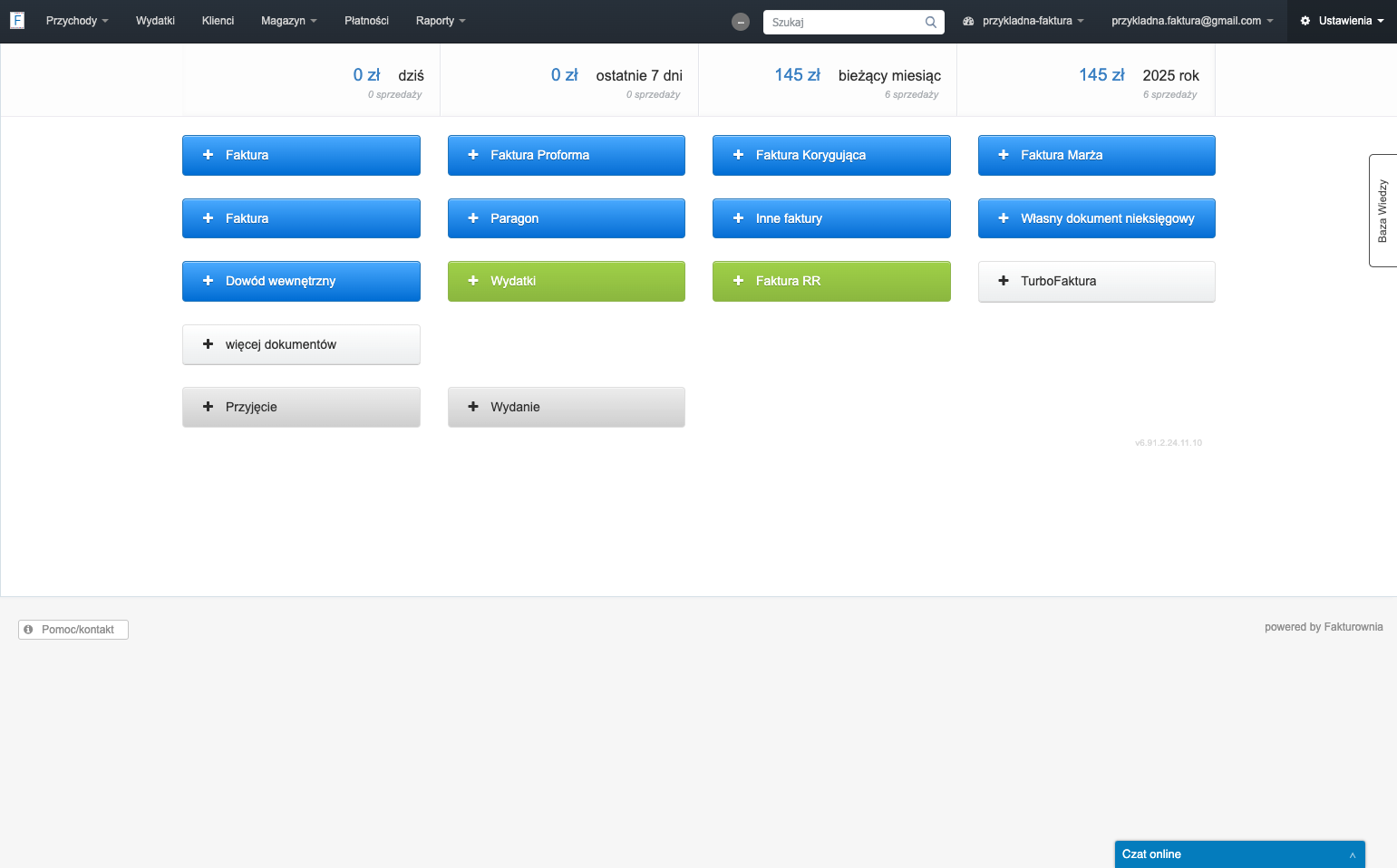Click the 'bieżący miesiąc' summary
This screenshot has height=868, width=1397.
click(x=828, y=80)
